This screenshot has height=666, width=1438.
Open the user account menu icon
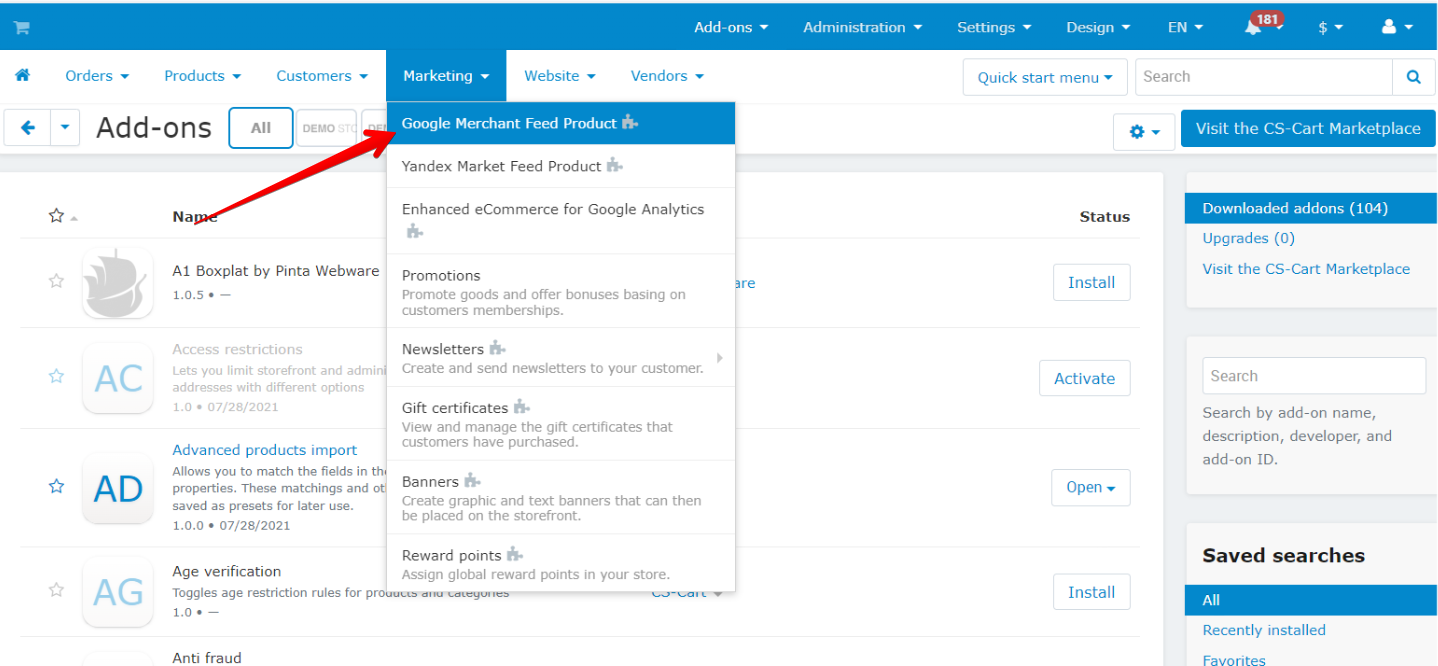tap(1397, 27)
